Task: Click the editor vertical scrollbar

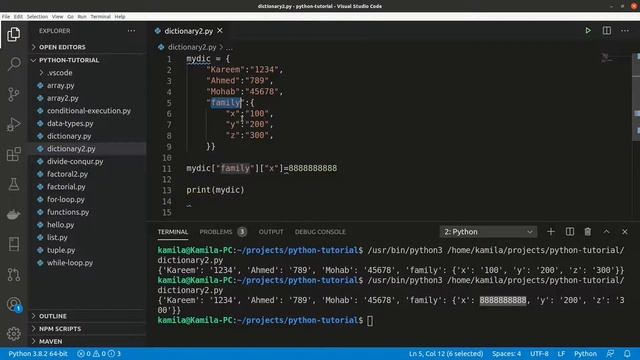Action: 636,97
